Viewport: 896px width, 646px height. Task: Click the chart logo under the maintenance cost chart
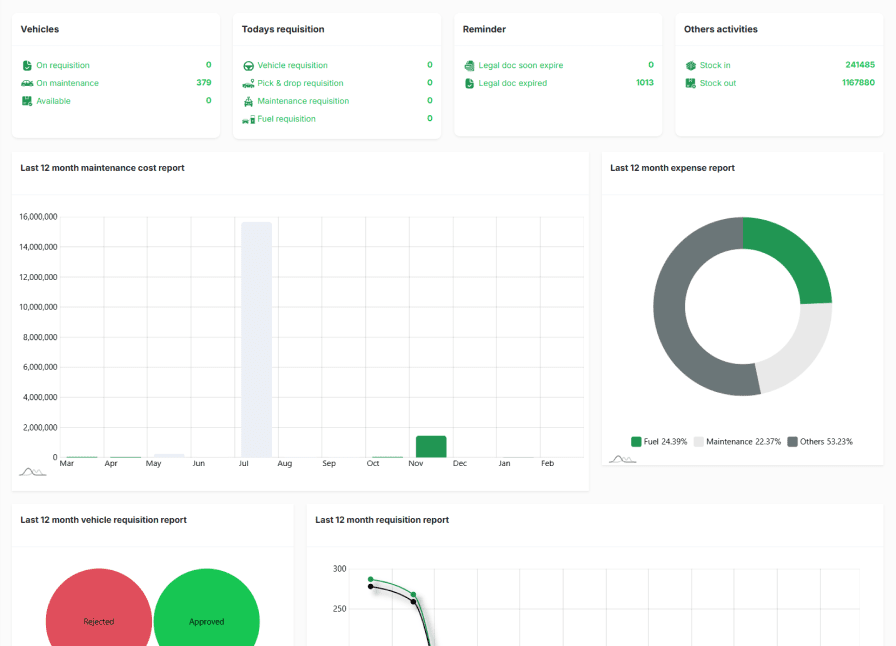coord(33,471)
